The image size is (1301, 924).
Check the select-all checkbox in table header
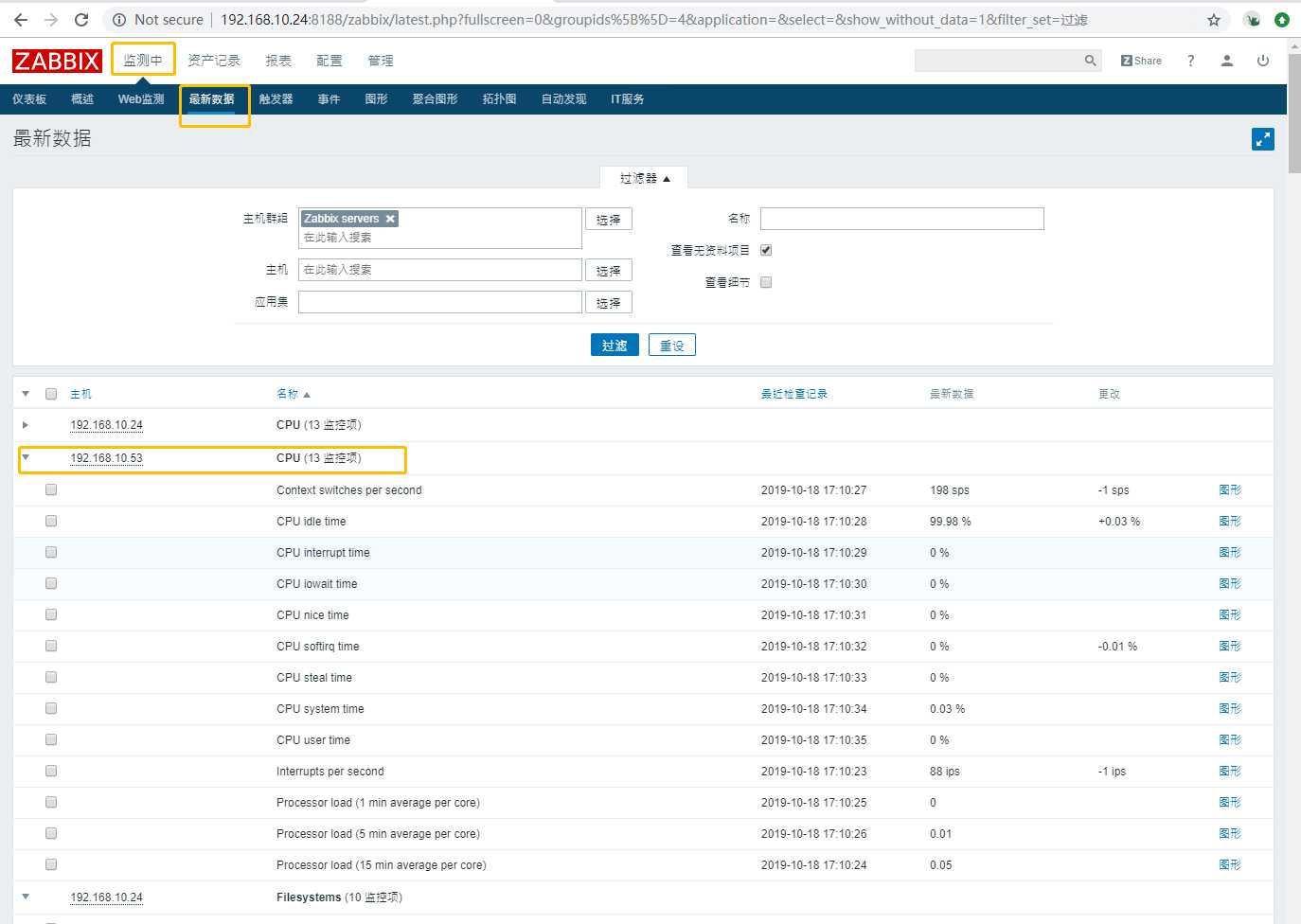(51, 394)
